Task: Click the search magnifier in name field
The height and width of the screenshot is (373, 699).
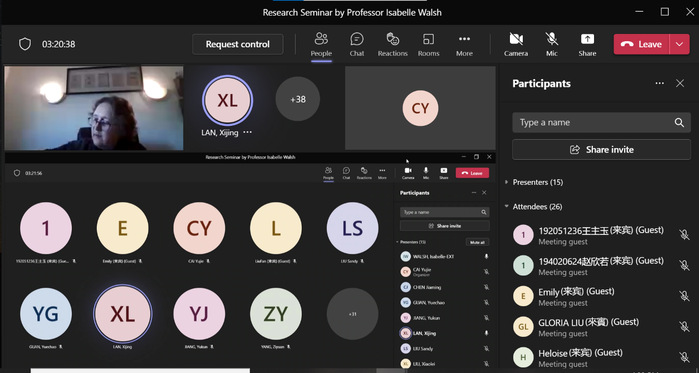Action: coord(679,123)
